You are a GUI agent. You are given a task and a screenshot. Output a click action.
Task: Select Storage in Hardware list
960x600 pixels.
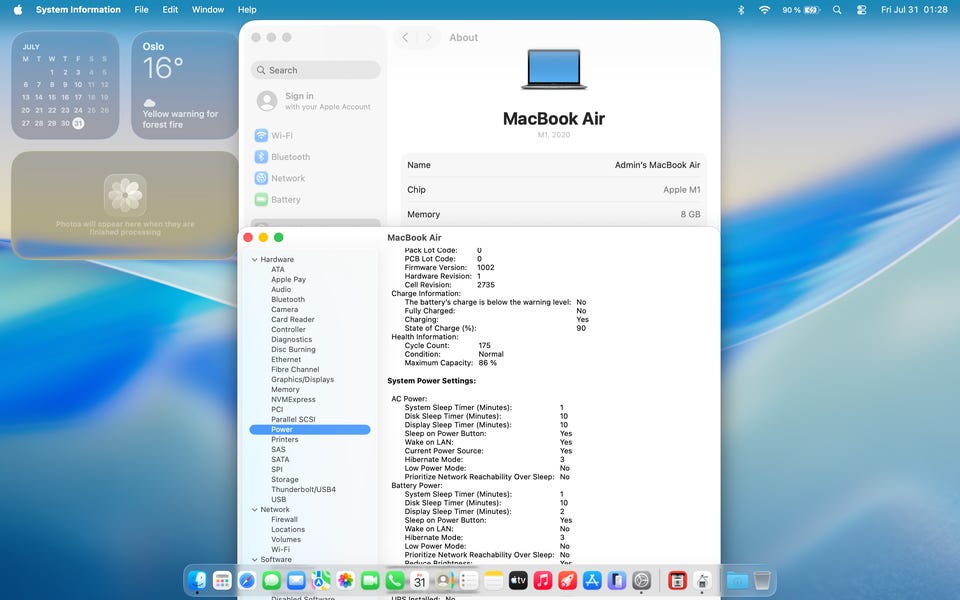click(x=285, y=479)
